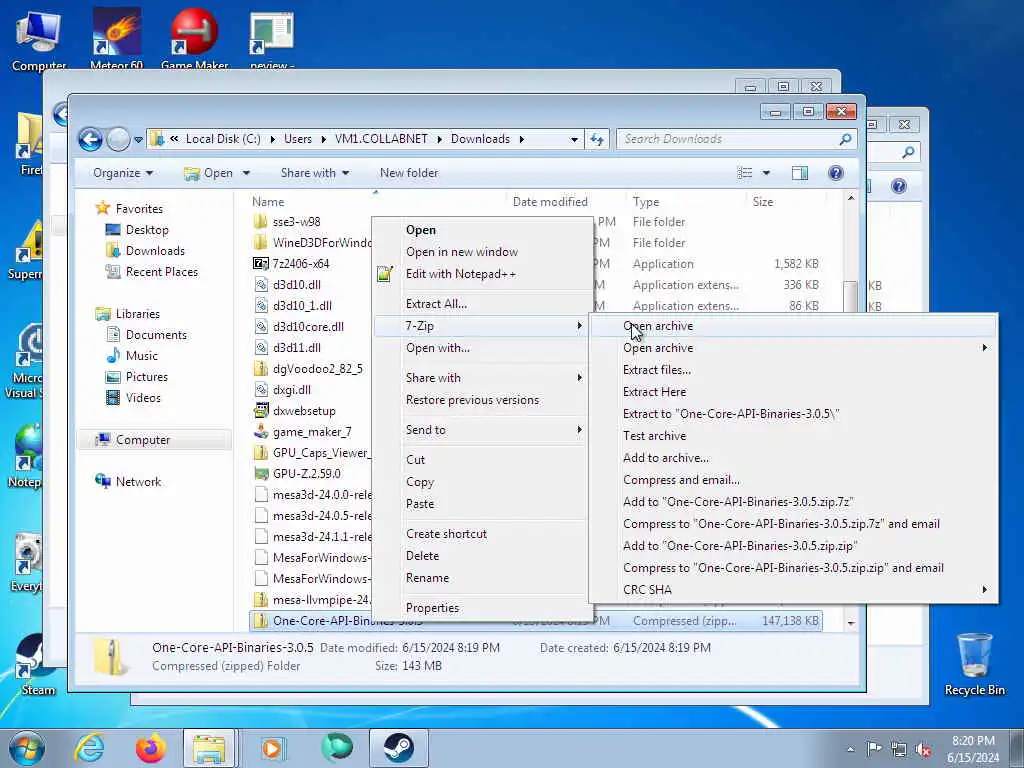
Task: Choose Test archive in 7-Zip submenu
Action: tap(654, 436)
